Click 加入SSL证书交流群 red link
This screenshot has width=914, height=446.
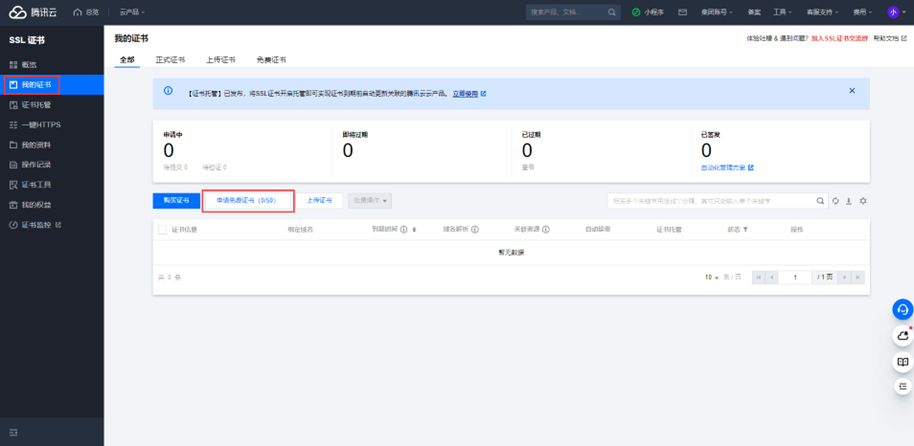(839, 38)
